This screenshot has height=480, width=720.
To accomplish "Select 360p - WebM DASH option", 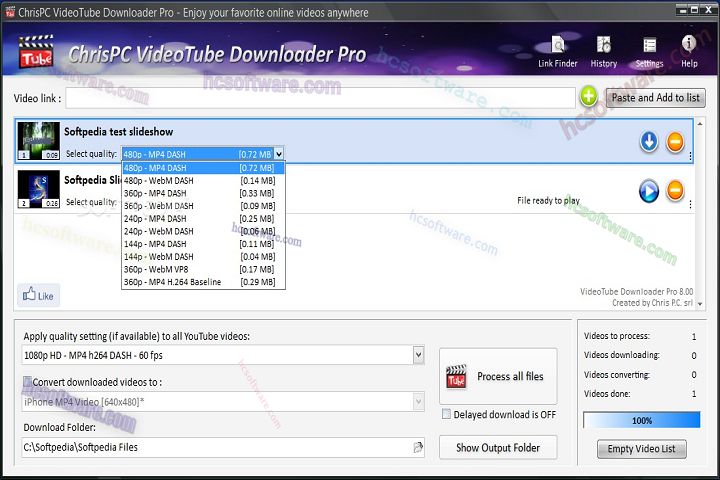I will point(203,206).
